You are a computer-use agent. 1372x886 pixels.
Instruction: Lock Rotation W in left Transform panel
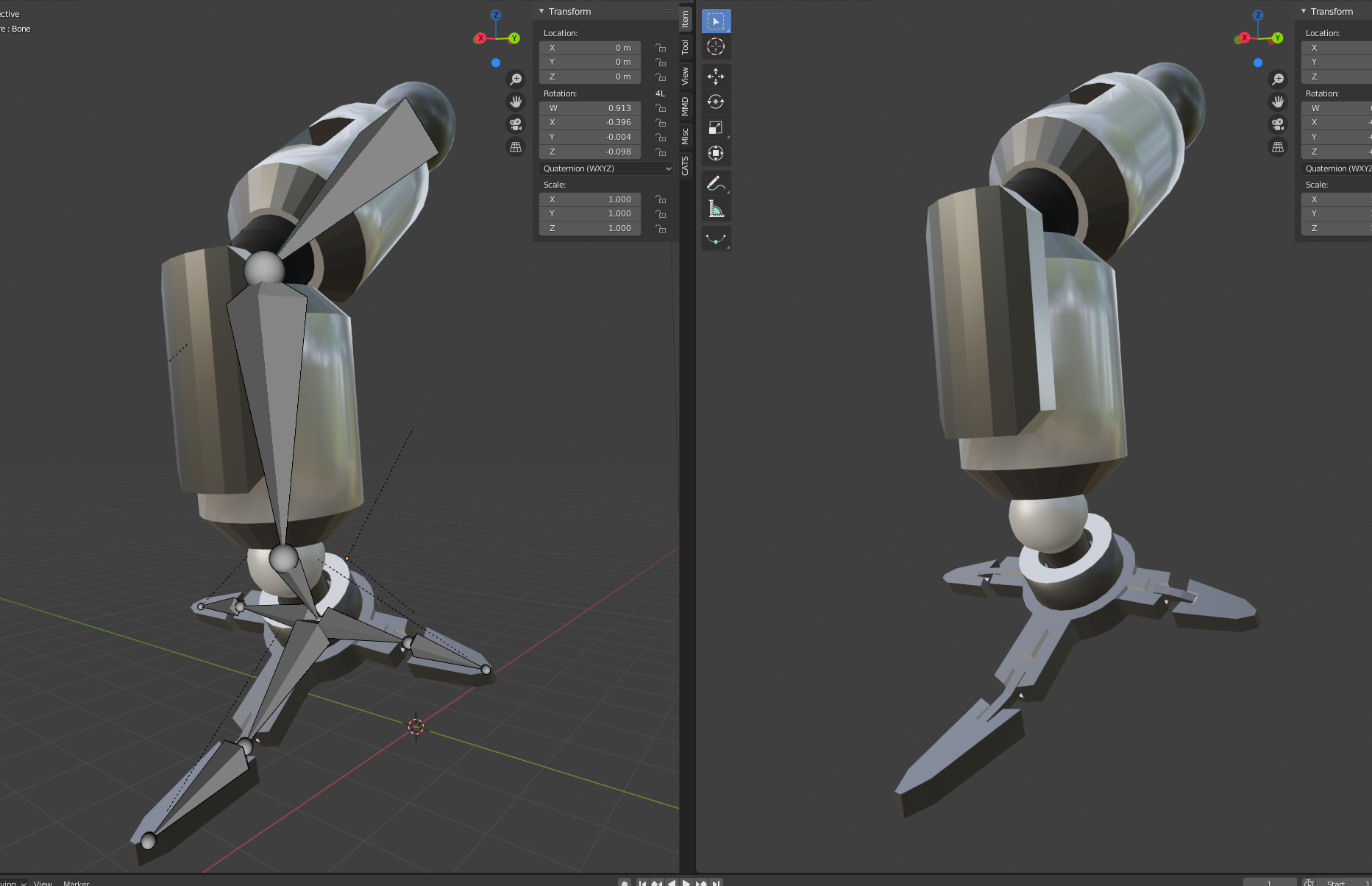661,108
